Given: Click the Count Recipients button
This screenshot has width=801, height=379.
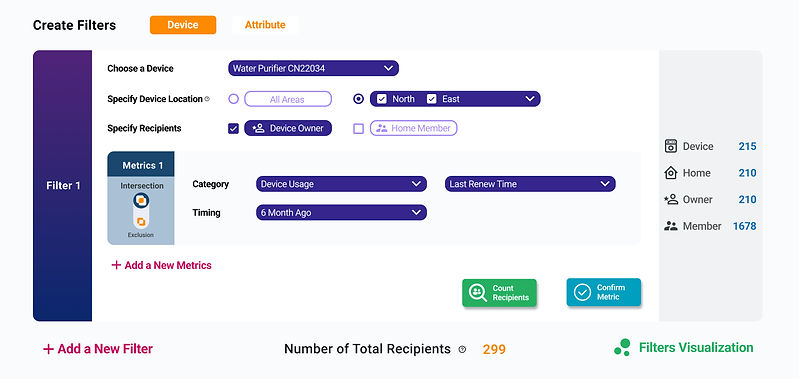Looking at the screenshot, I should tap(500, 293).
